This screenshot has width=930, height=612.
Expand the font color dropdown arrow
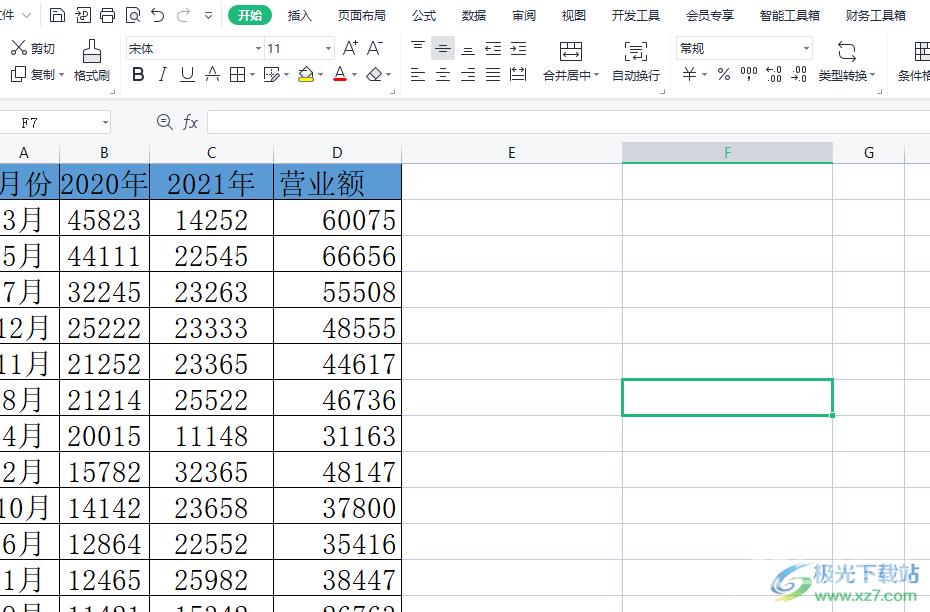click(x=354, y=75)
